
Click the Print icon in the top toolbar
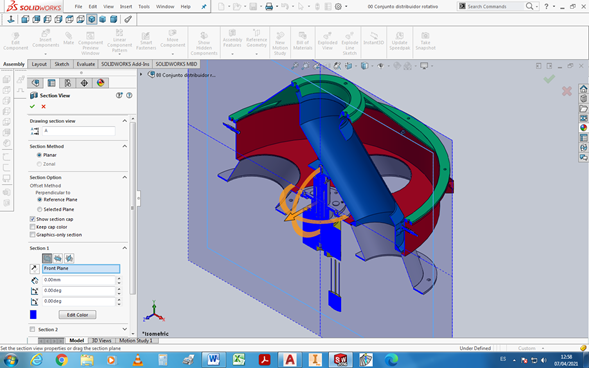269,6
